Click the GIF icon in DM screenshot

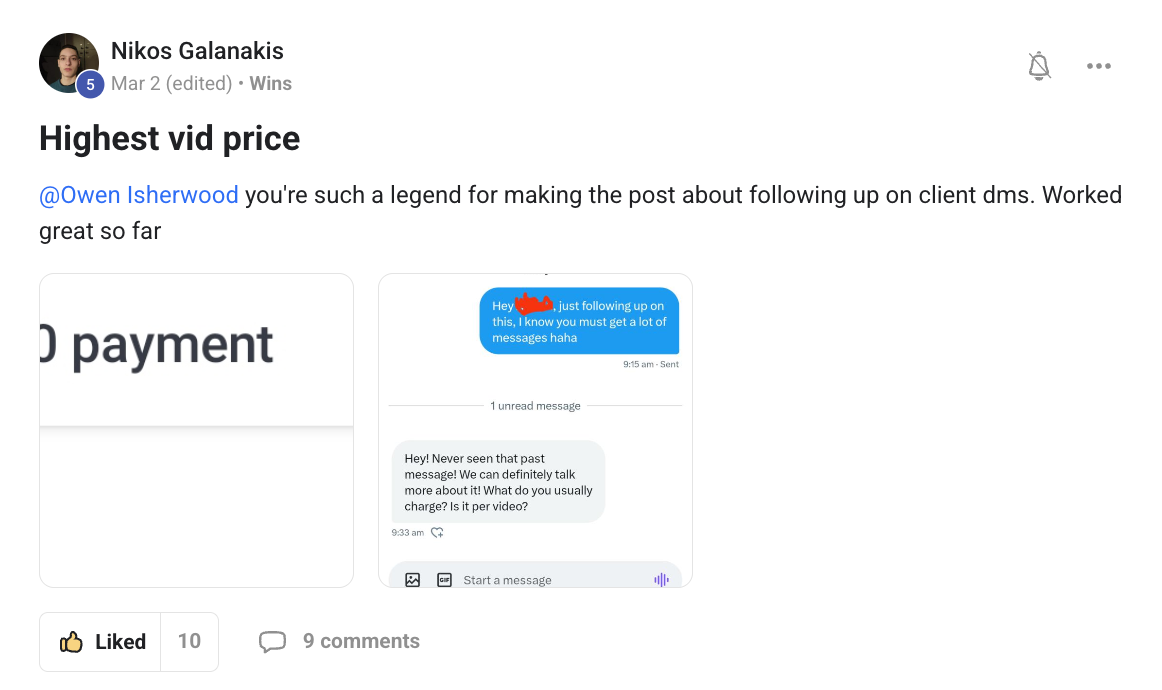444,580
